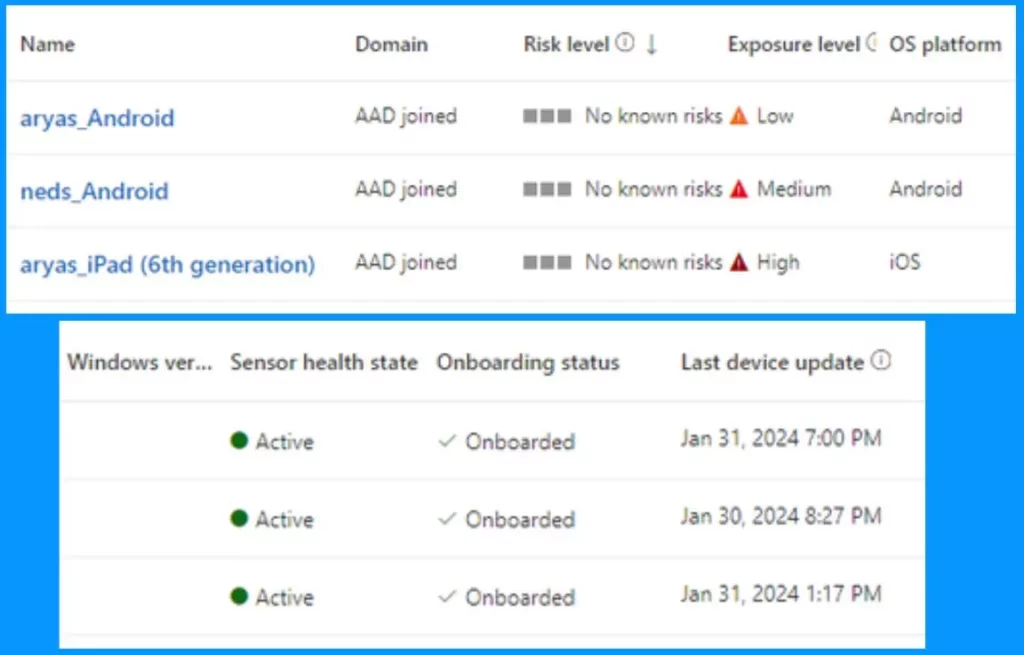The image size is (1024, 655).
Task: Click the Sensor health state column header
Action: pos(324,362)
